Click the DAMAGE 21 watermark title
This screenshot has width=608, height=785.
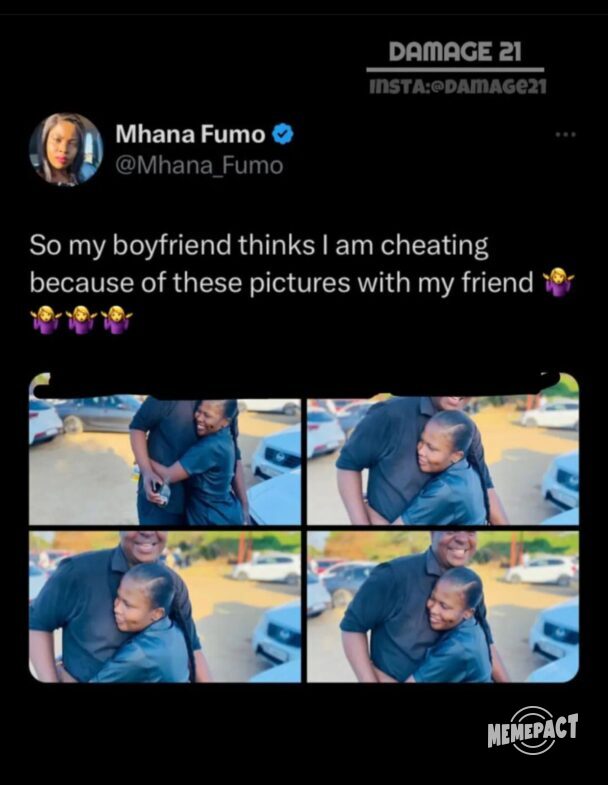click(x=455, y=52)
